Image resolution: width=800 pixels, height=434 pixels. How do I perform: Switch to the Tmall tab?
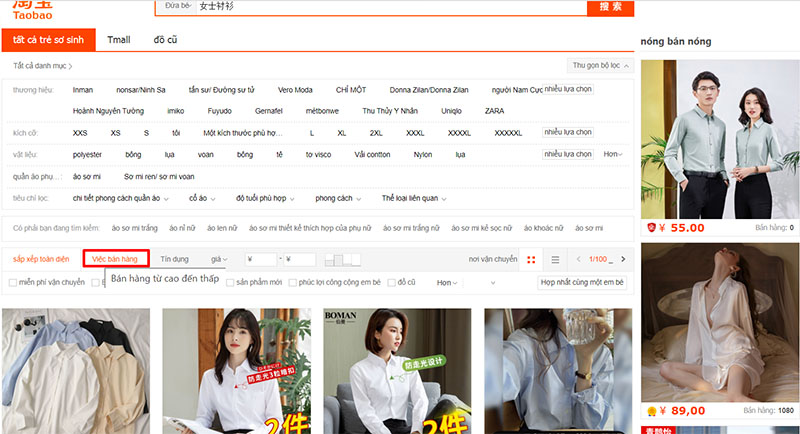coord(119,40)
